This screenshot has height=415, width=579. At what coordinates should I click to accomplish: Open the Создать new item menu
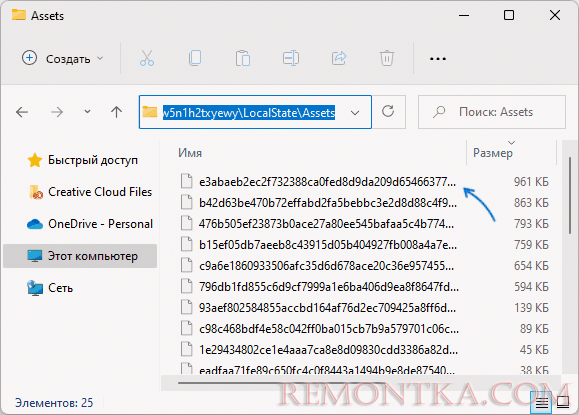click(62, 58)
